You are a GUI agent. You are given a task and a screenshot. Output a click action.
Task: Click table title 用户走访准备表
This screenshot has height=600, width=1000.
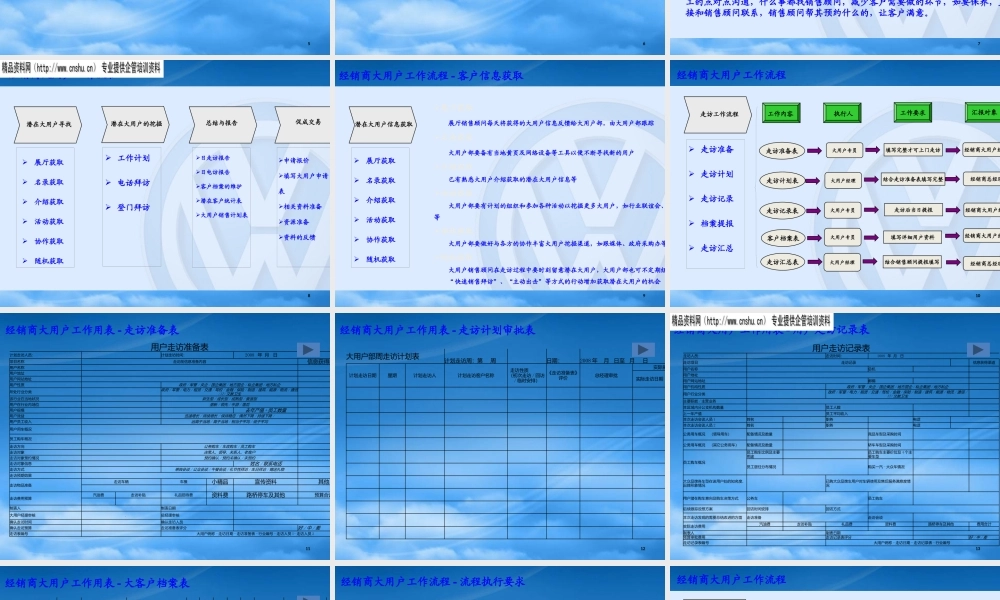click(x=179, y=347)
